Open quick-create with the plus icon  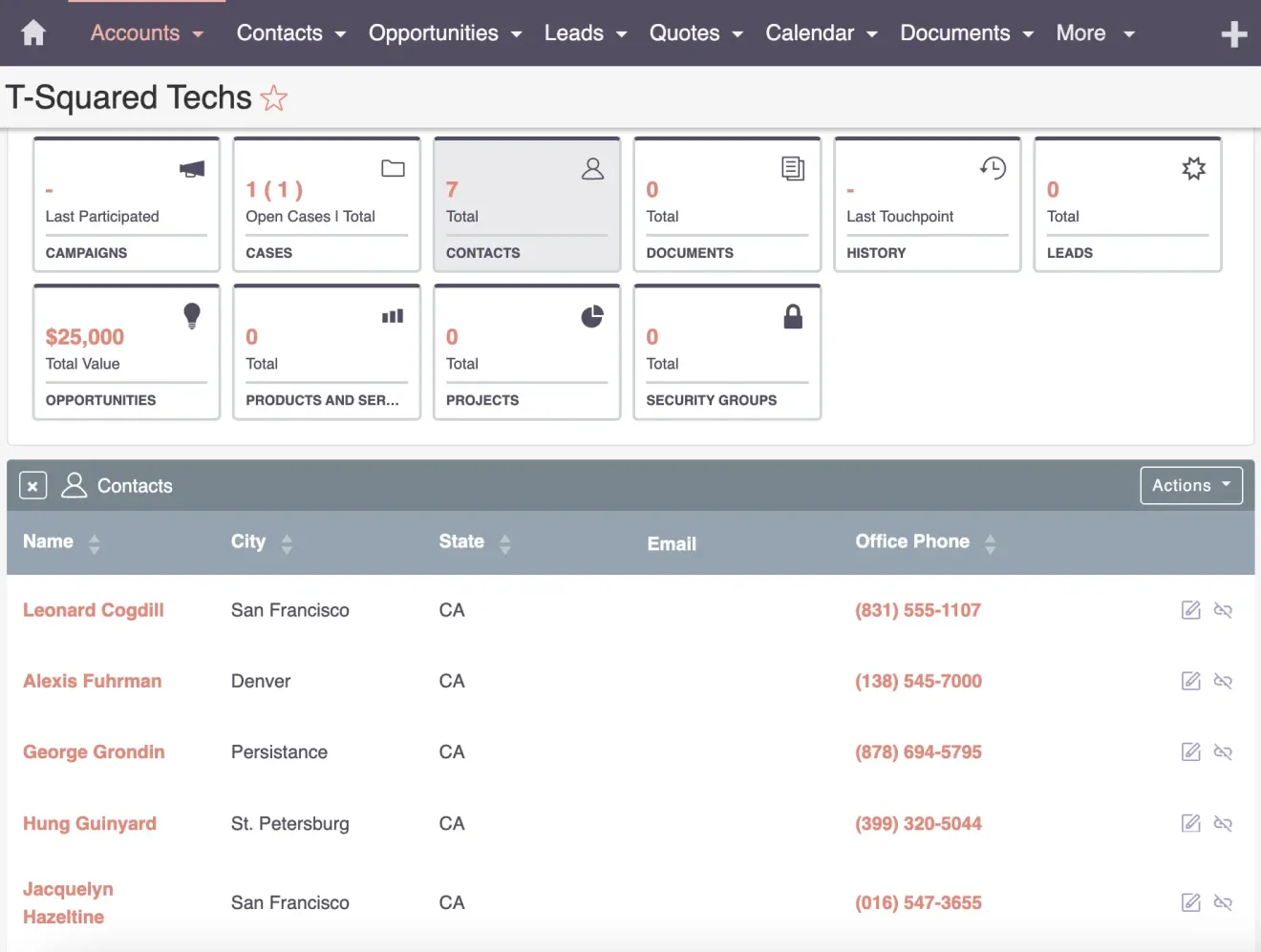pyautogui.click(x=1234, y=32)
